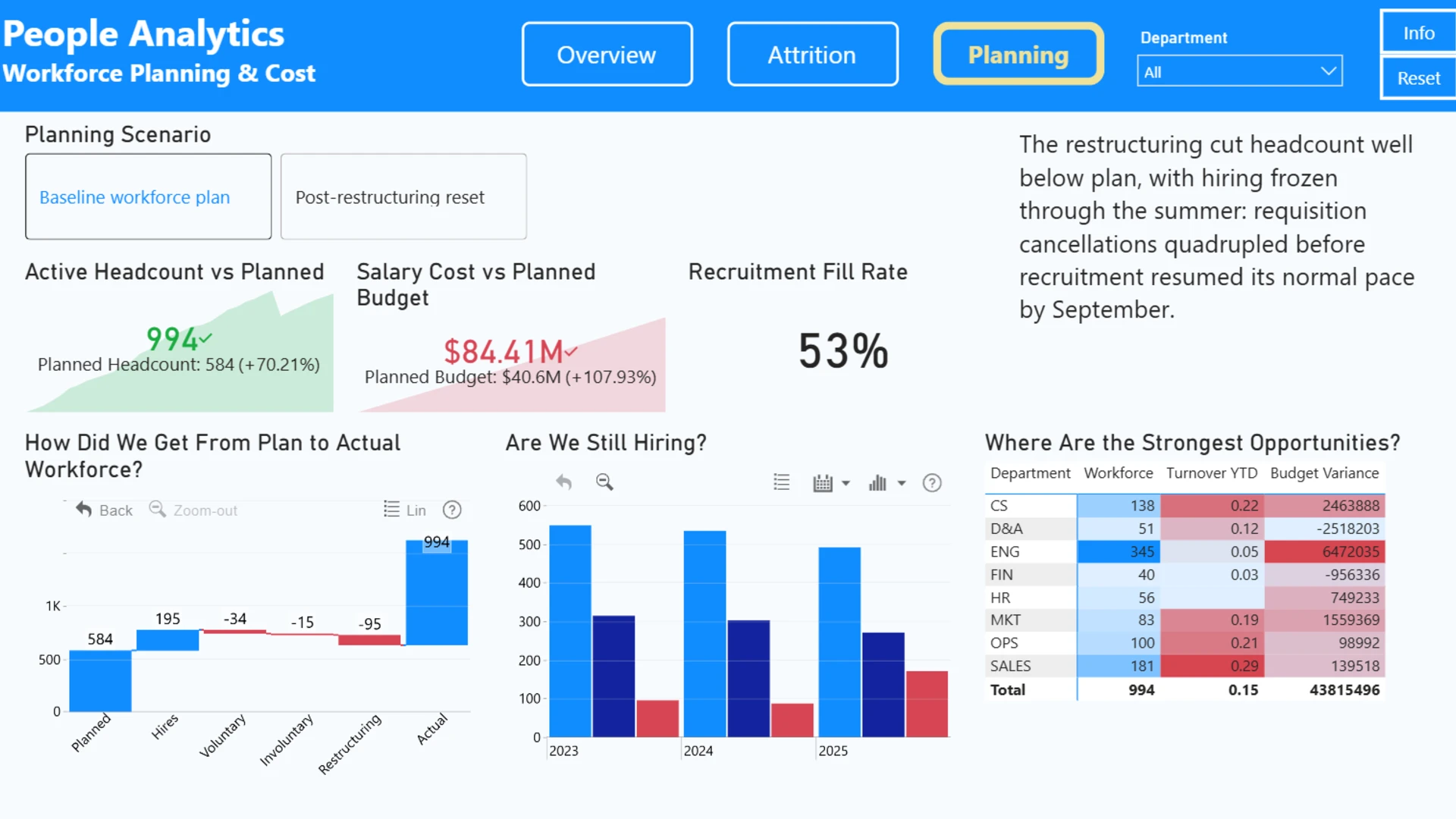Select the Actual 994 waterfall bar
This screenshot has height=819, width=1456.
pyautogui.click(x=437, y=592)
